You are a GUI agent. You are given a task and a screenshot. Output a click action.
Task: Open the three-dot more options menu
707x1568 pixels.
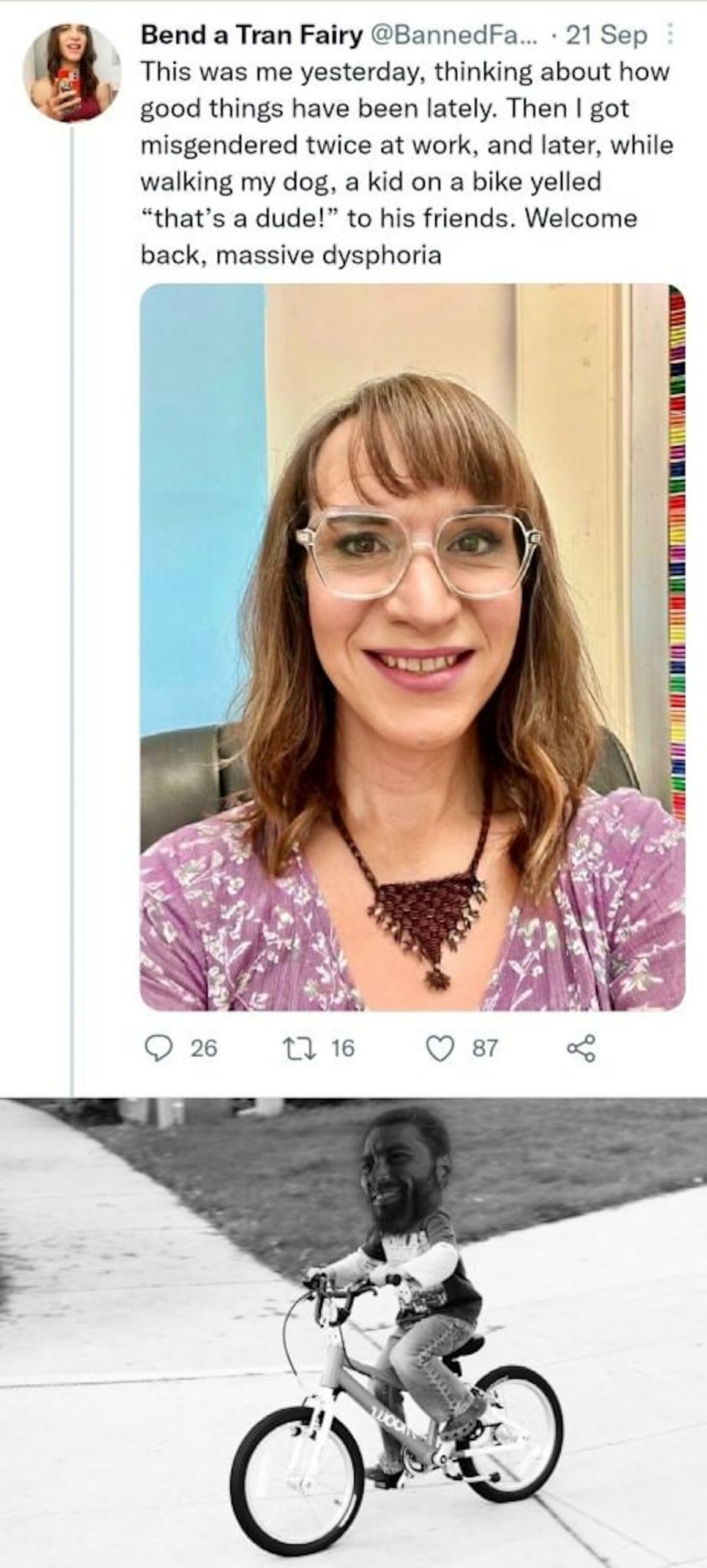[669, 36]
